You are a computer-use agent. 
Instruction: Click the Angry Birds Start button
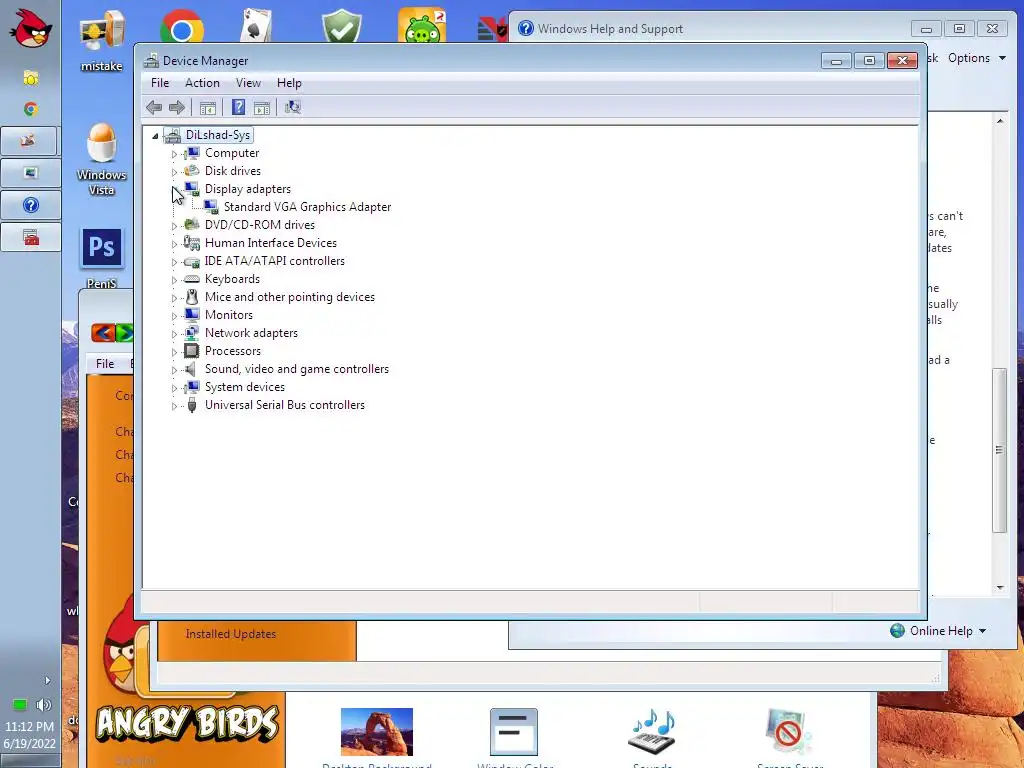coord(30,28)
